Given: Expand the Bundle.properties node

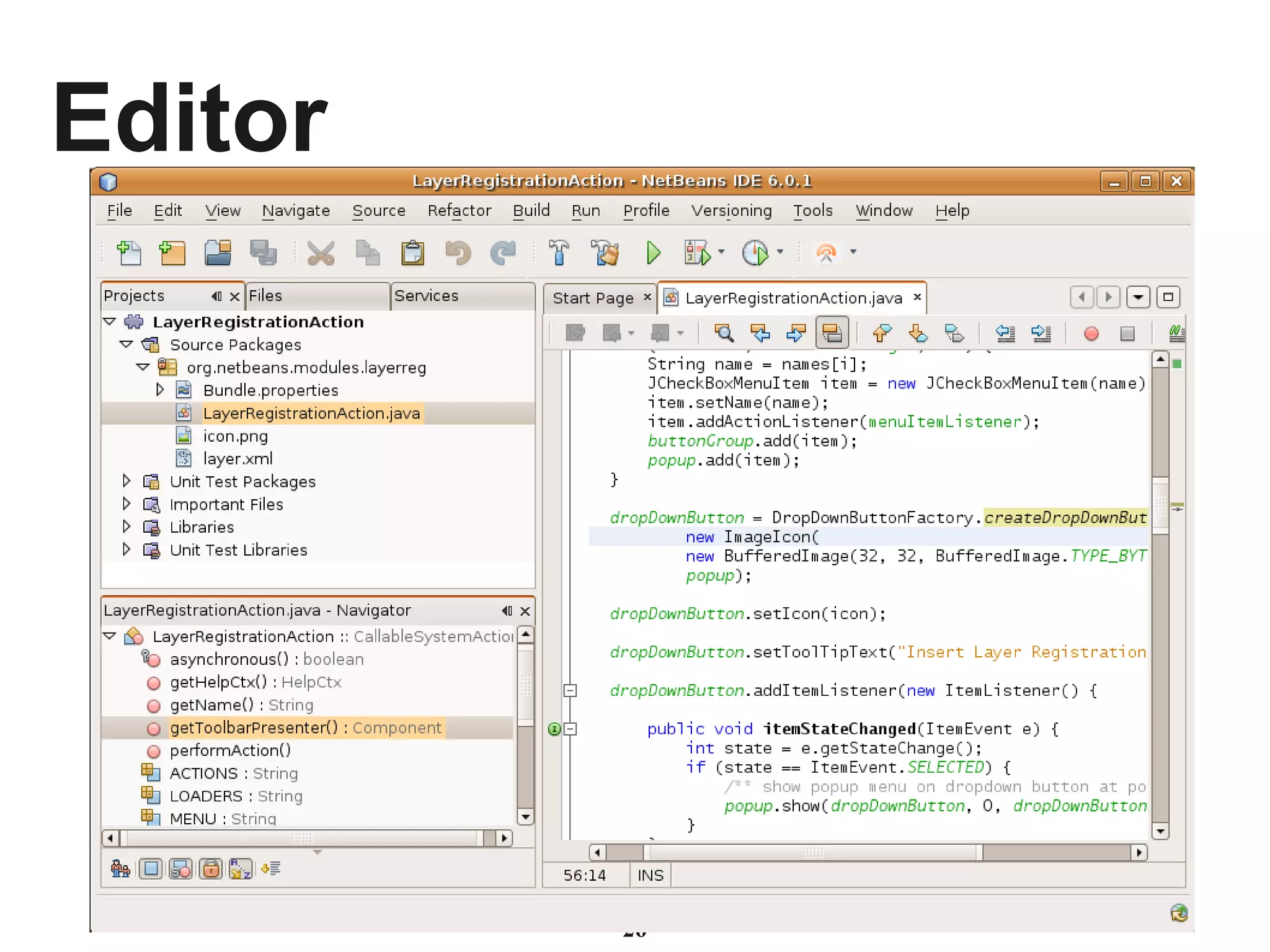Looking at the screenshot, I should coord(159,389).
